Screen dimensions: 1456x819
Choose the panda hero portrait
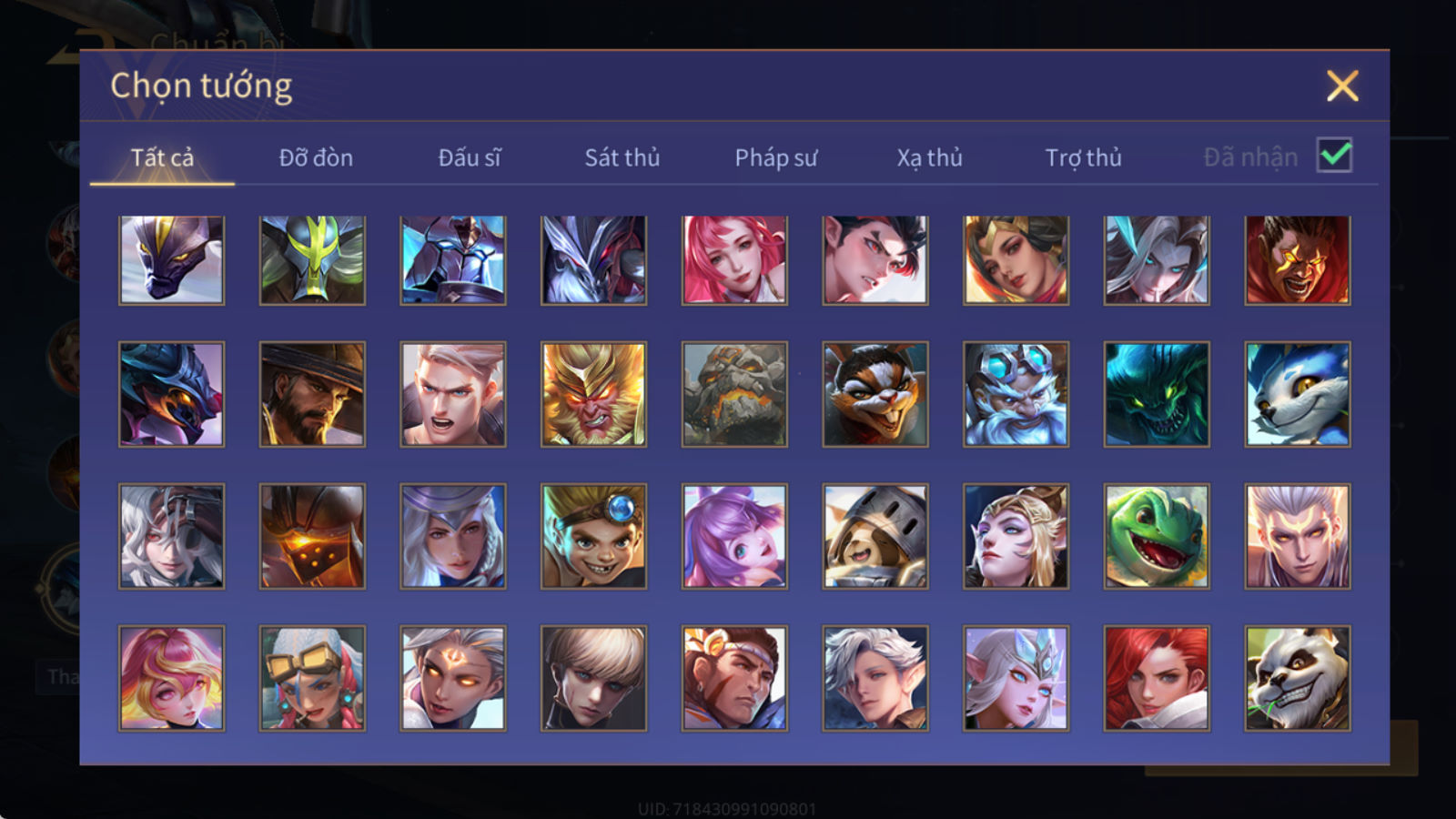pos(1298,678)
